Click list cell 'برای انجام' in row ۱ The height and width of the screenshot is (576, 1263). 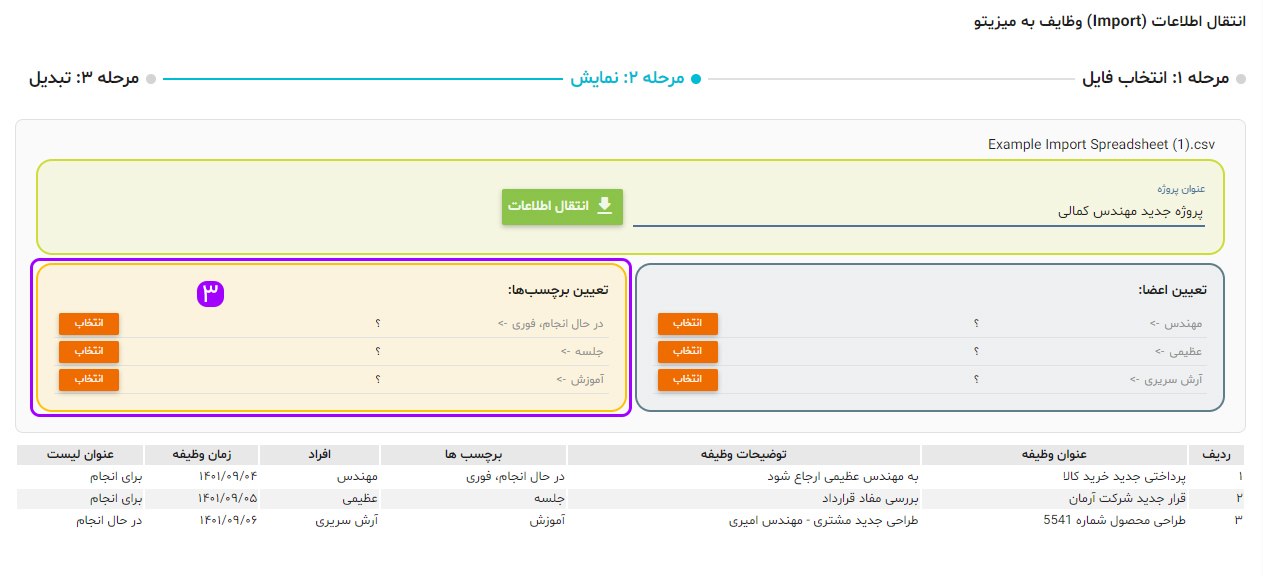pos(117,476)
